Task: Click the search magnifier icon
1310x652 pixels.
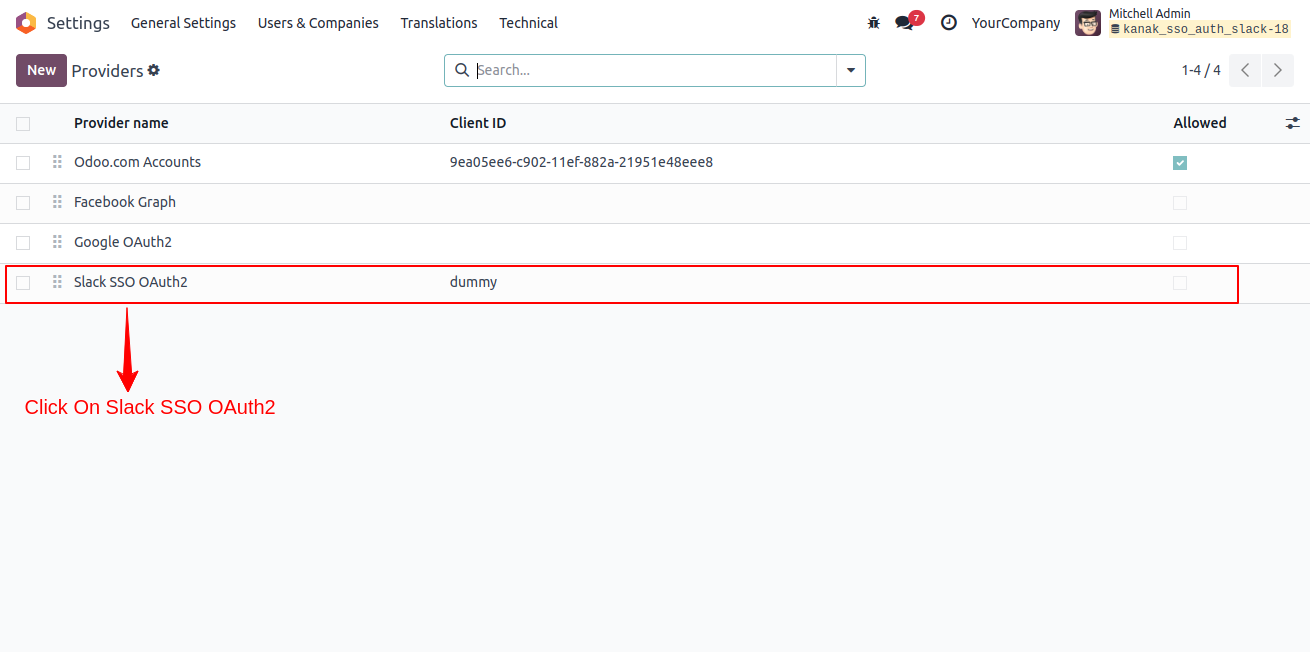Action: pyautogui.click(x=461, y=70)
